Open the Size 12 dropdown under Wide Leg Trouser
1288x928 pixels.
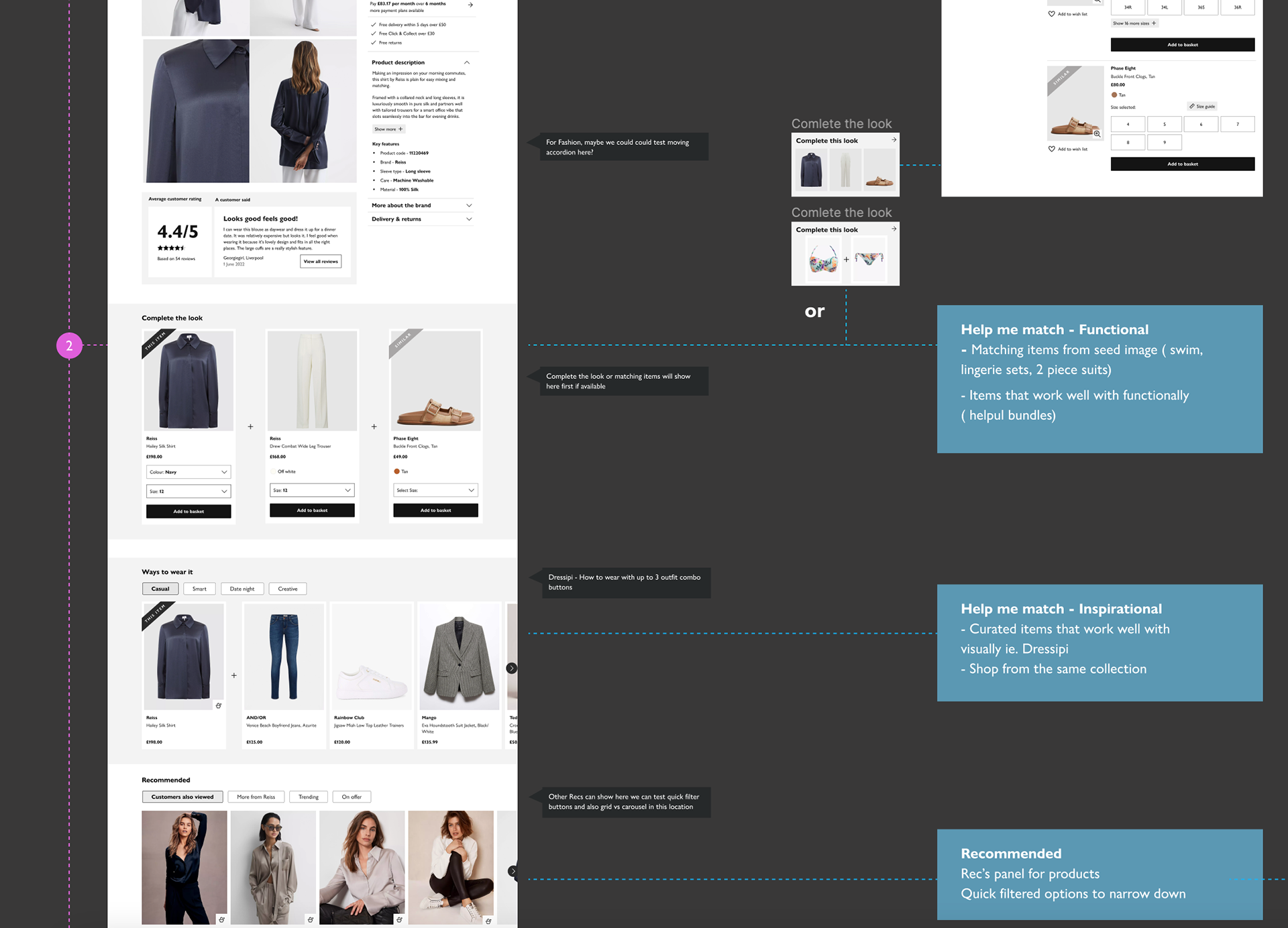(312, 490)
